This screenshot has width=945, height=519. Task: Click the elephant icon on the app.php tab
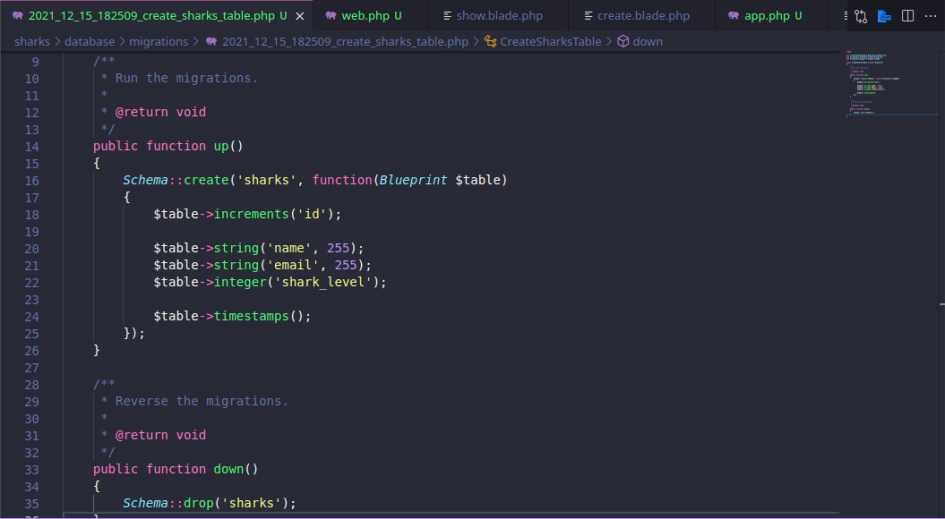click(733, 16)
